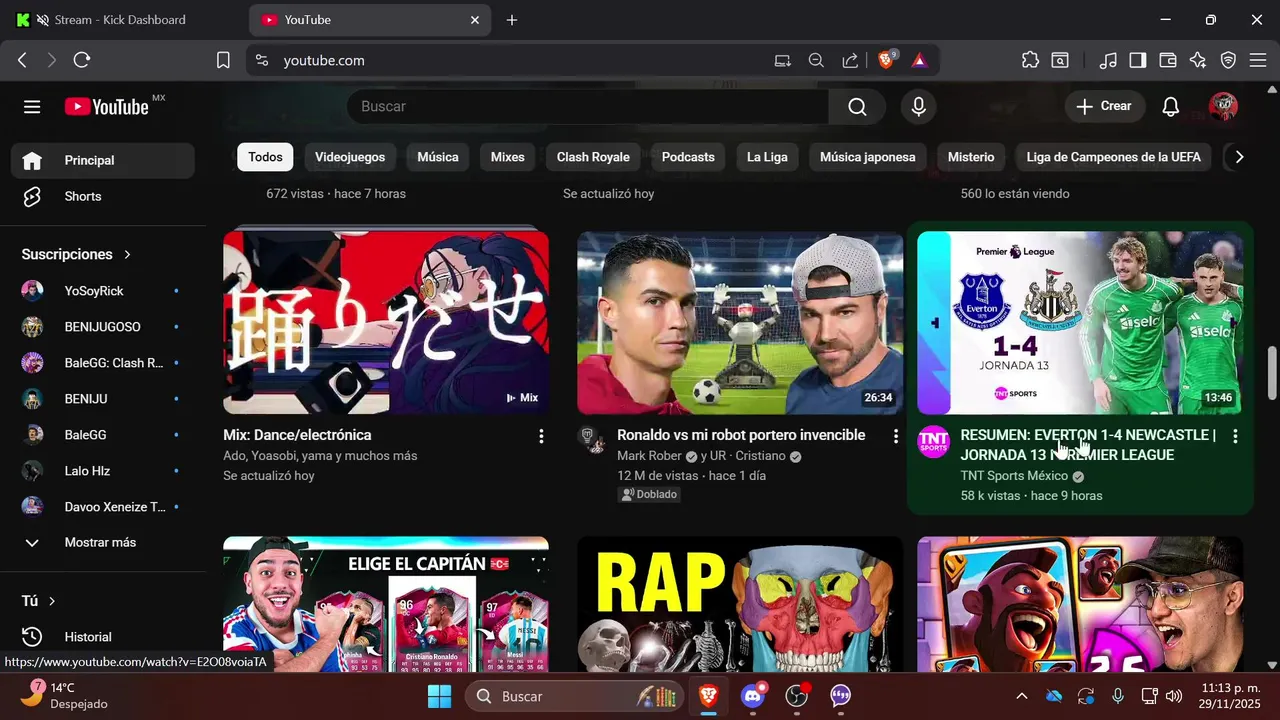Select the Podcasts filter chip
This screenshot has width=1280, height=720.
(688, 157)
